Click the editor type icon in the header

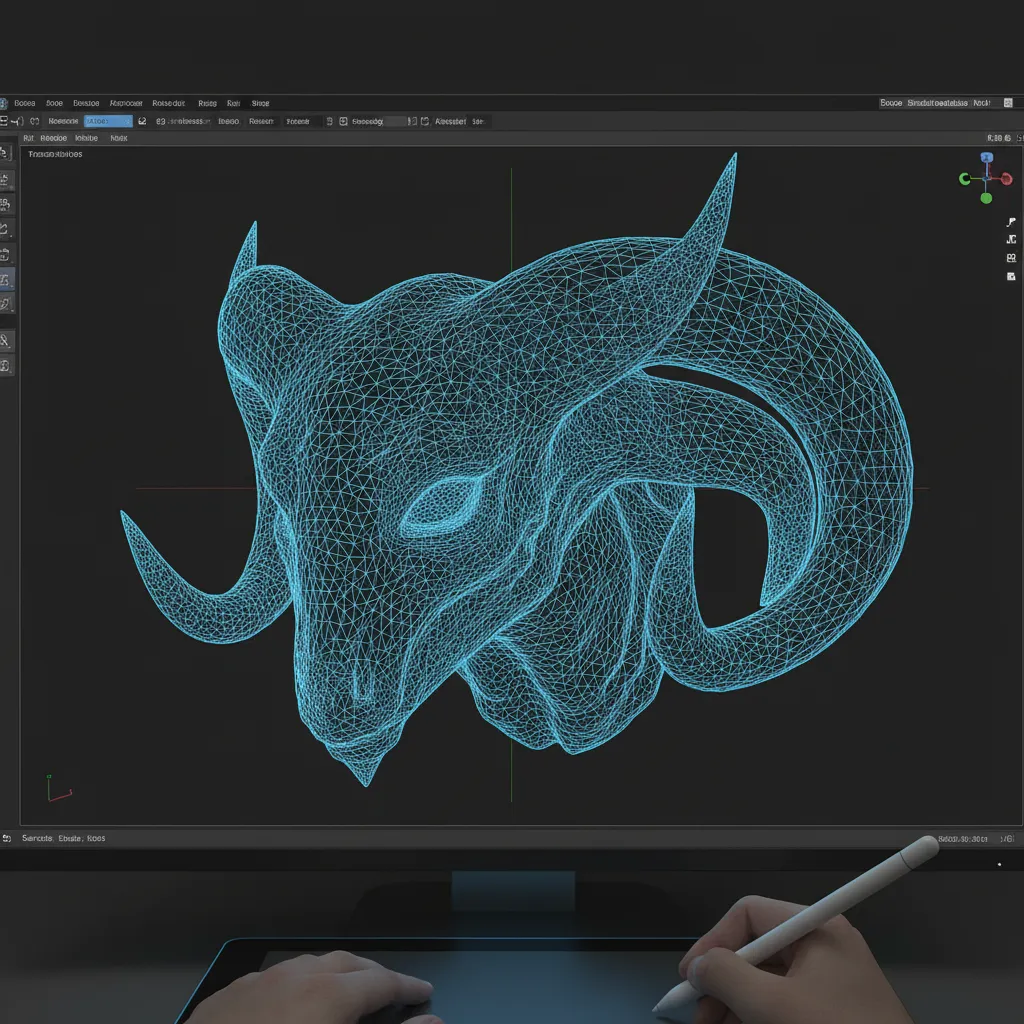tap(8, 121)
